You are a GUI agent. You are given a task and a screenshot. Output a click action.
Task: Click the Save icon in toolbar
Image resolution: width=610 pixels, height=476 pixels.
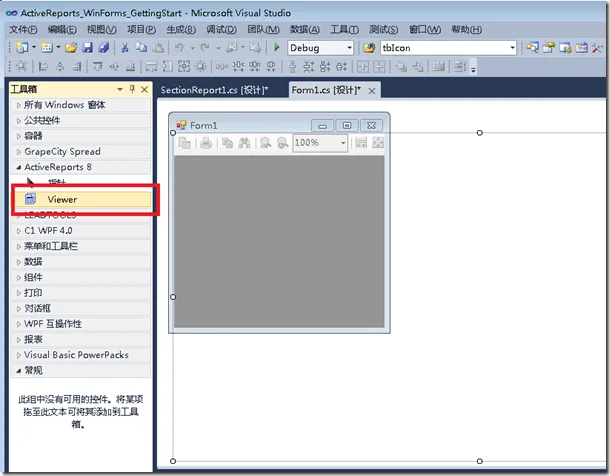[88, 48]
